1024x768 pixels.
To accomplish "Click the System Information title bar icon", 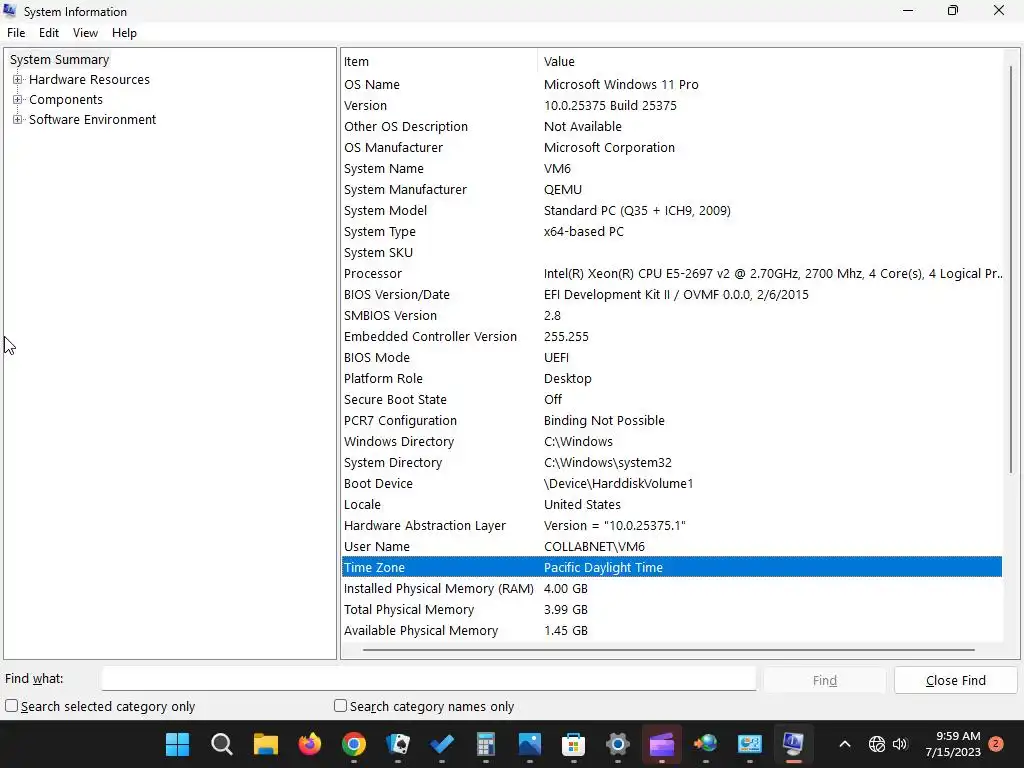I will (x=10, y=11).
